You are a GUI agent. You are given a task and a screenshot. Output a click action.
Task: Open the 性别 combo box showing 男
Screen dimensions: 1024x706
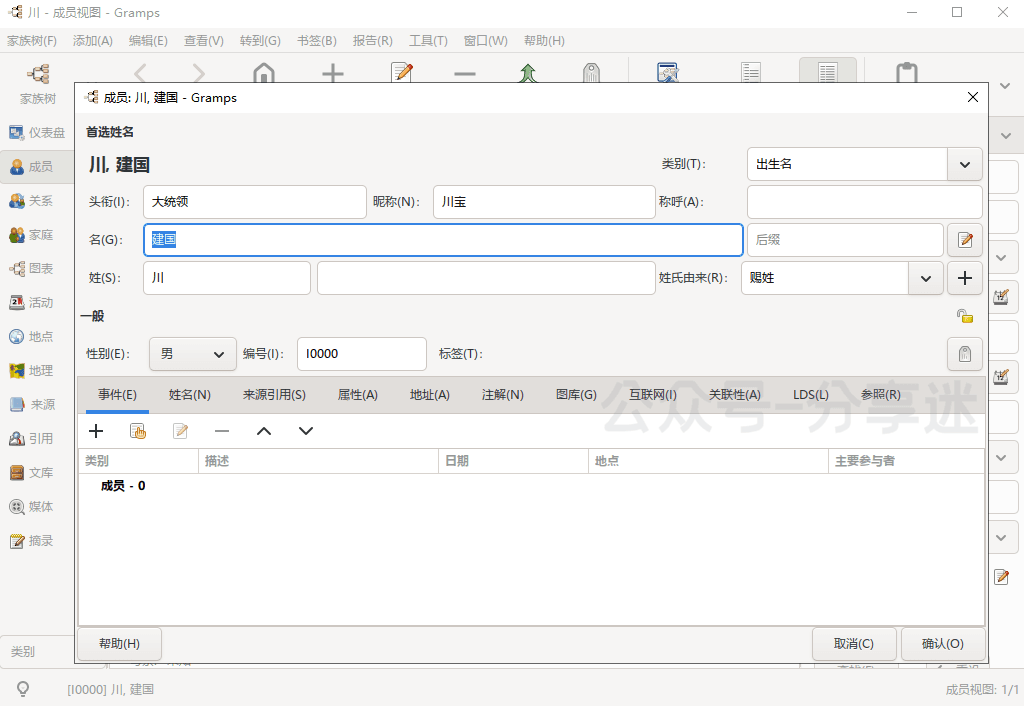coord(193,354)
